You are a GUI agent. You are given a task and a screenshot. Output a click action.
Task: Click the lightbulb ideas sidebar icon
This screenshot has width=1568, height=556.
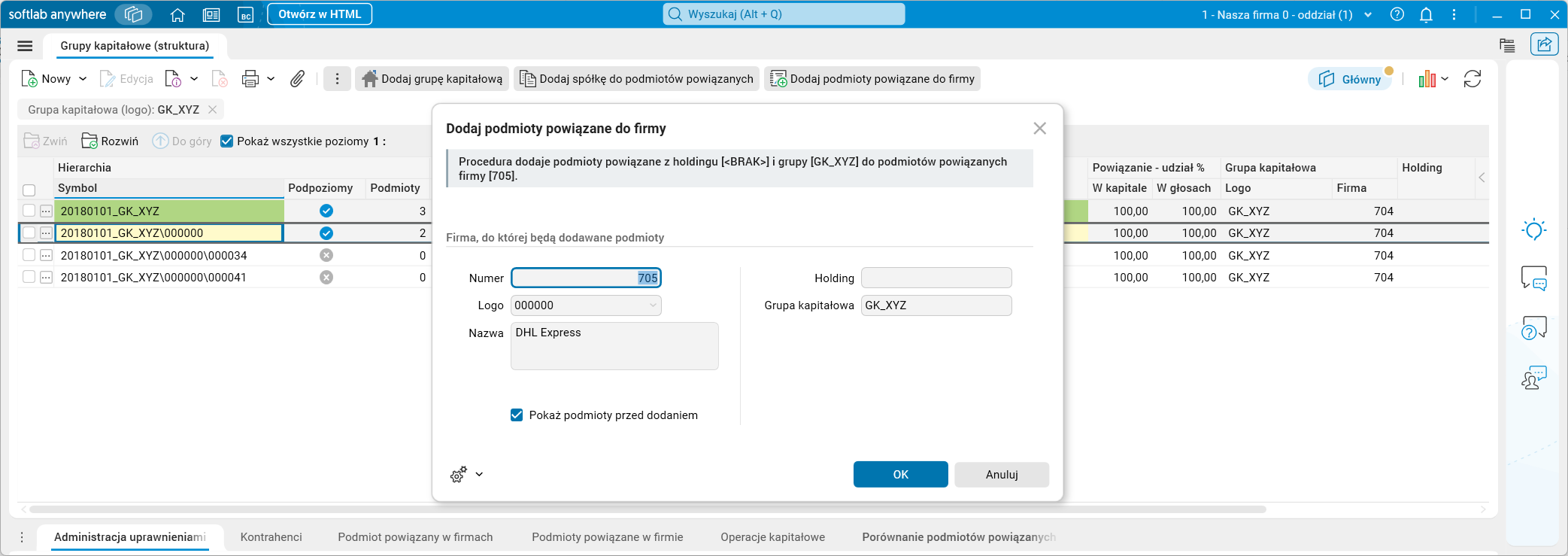pos(1534,229)
